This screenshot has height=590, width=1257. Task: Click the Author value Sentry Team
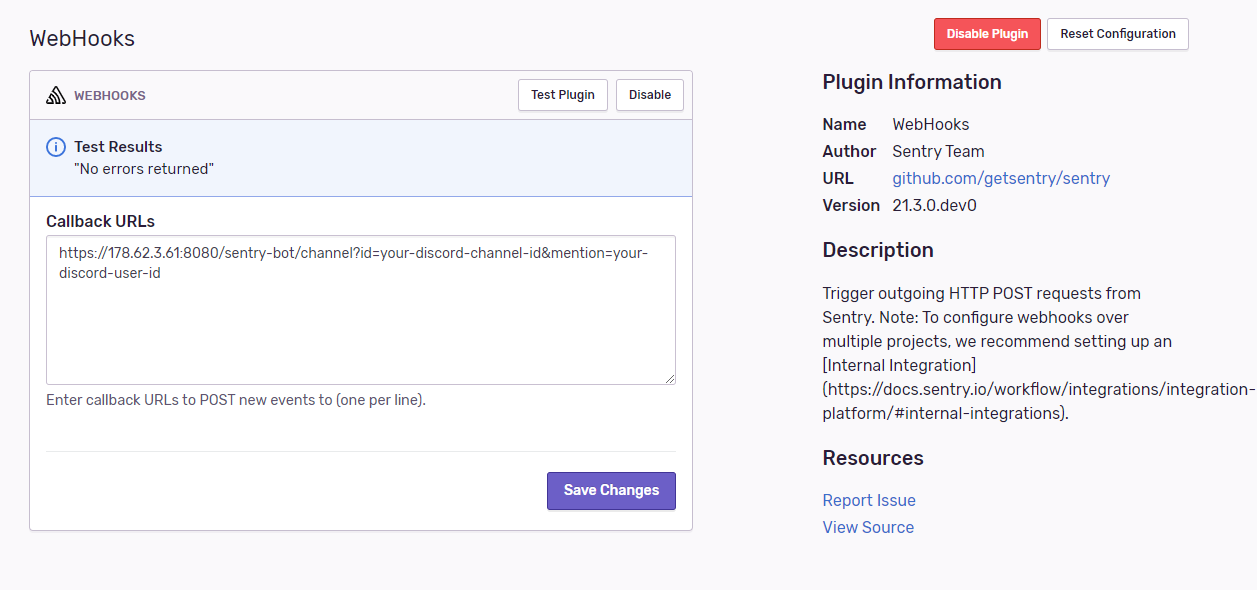938,152
